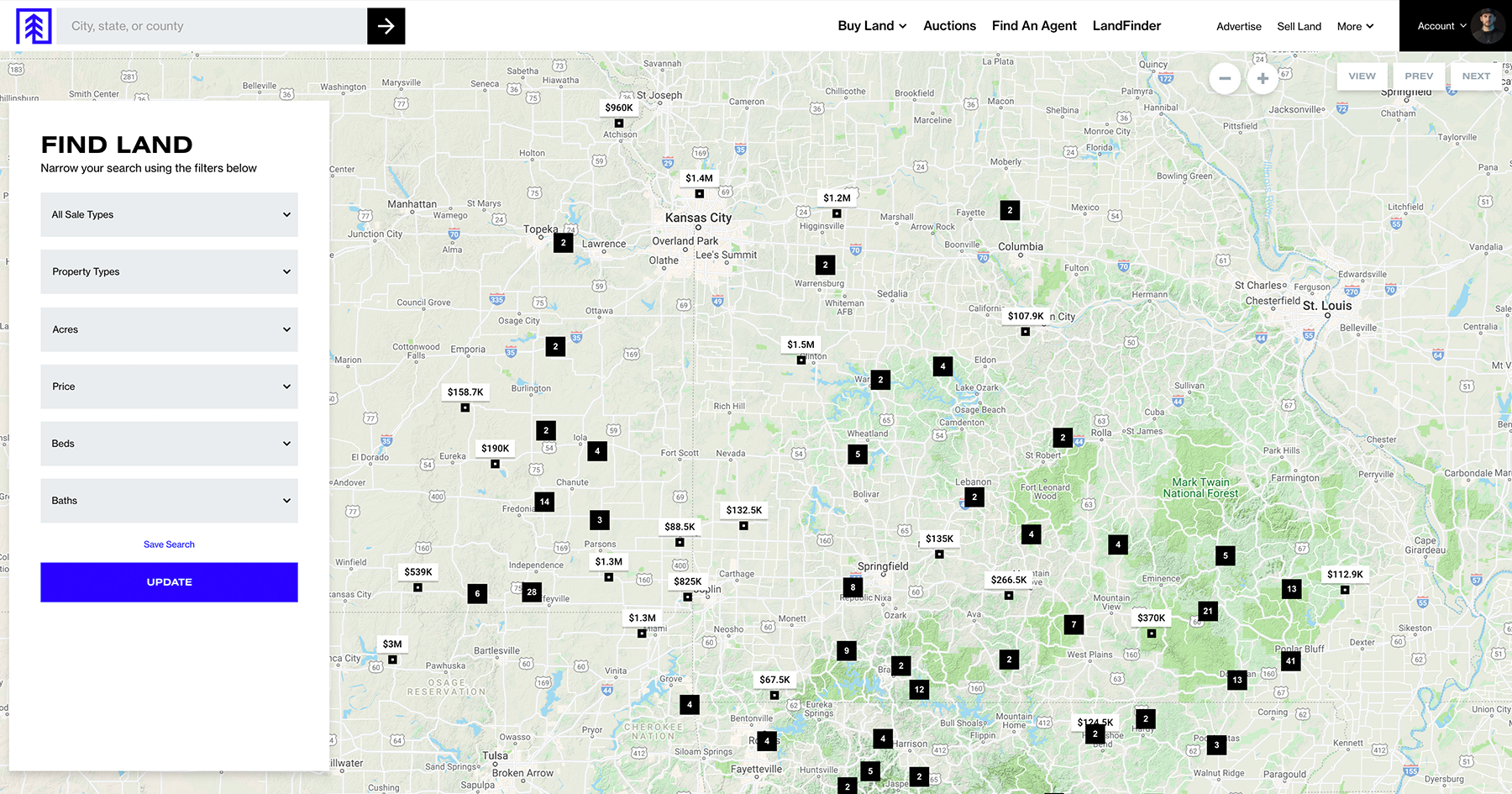Zoom in on the map with plus icon
This screenshot has height=794, width=1512.
pyautogui.click(x=1263, y=78)
